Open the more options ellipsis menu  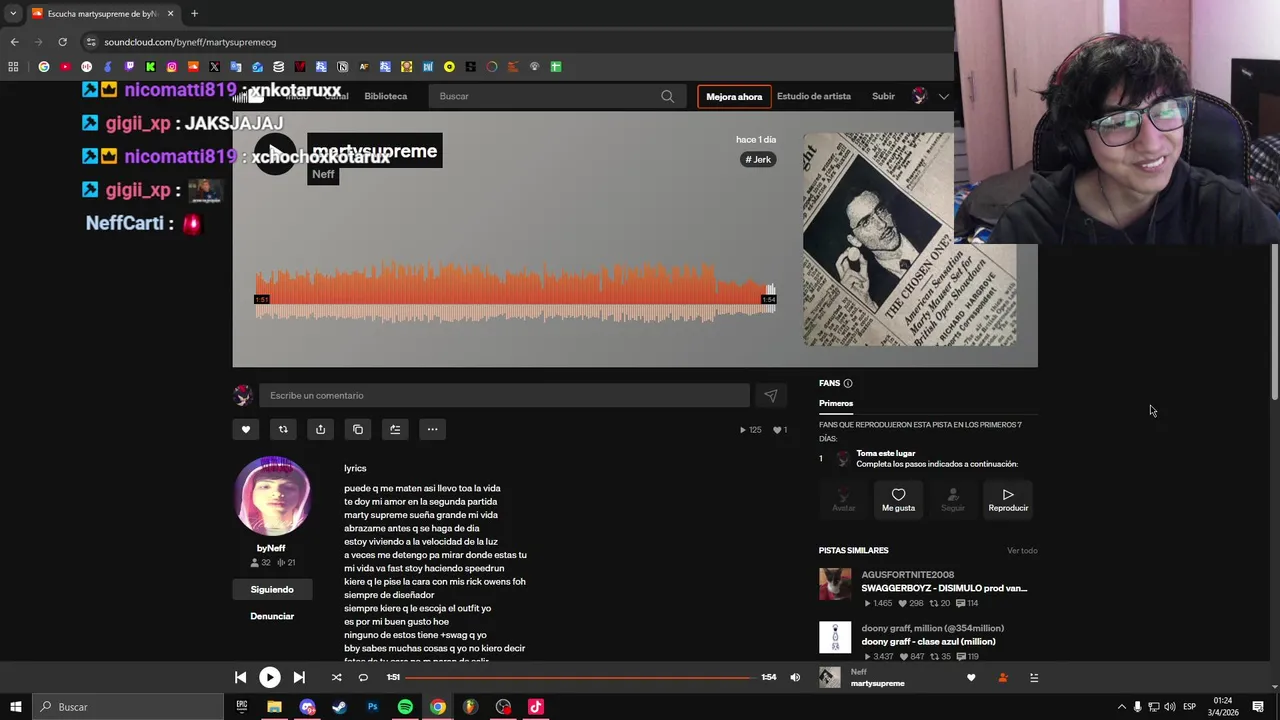coord(432,430)
